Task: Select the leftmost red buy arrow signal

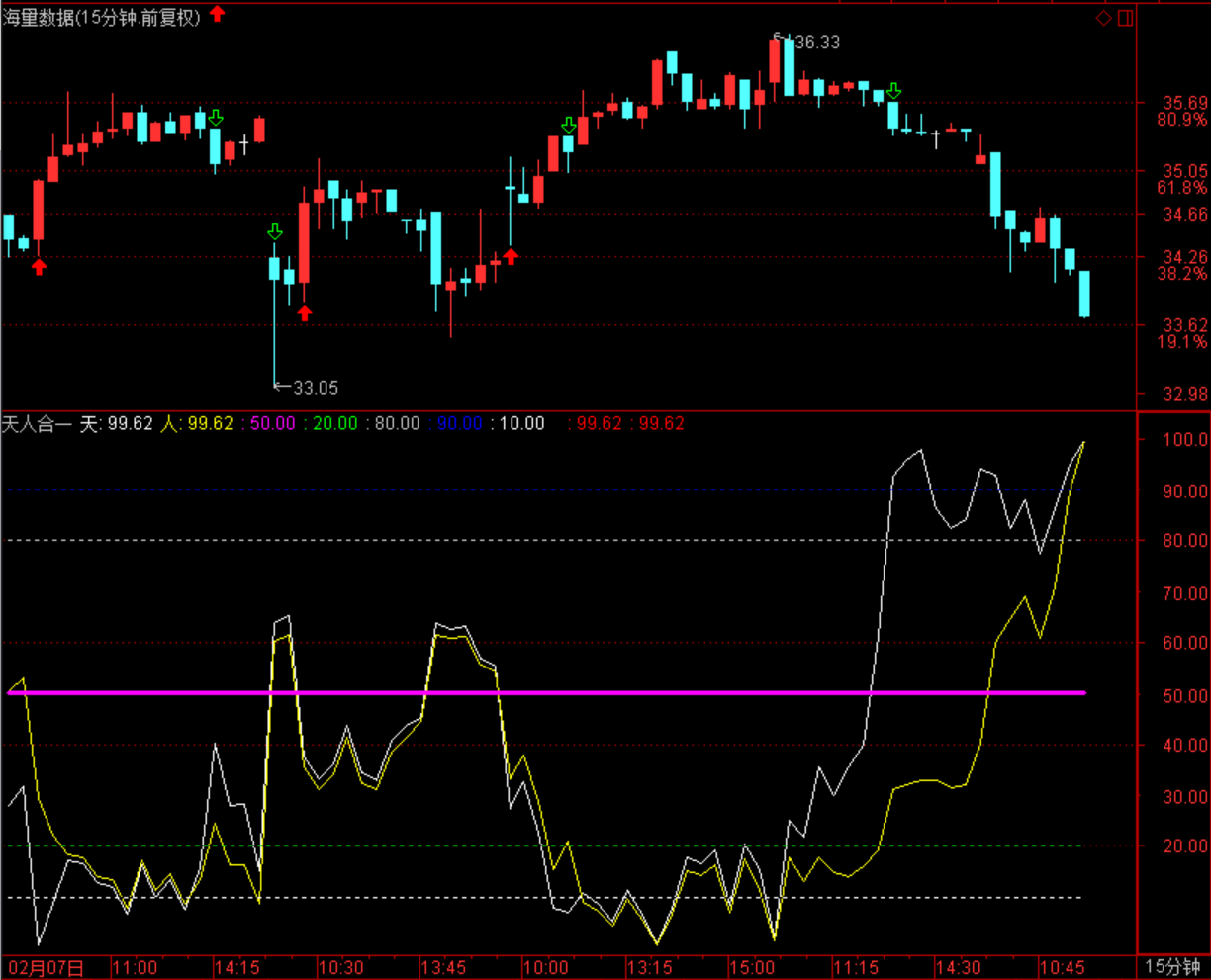Action: [x=39, y=265]
